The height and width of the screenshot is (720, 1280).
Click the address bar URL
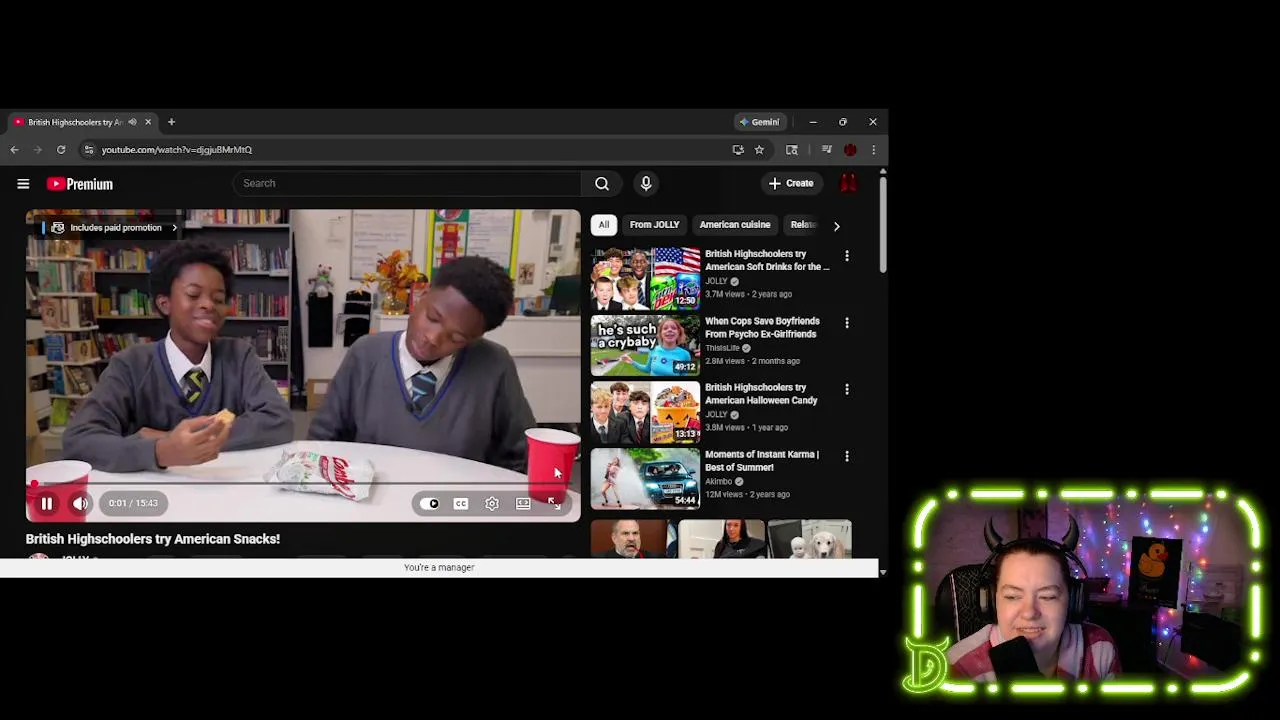coord(177,150)
